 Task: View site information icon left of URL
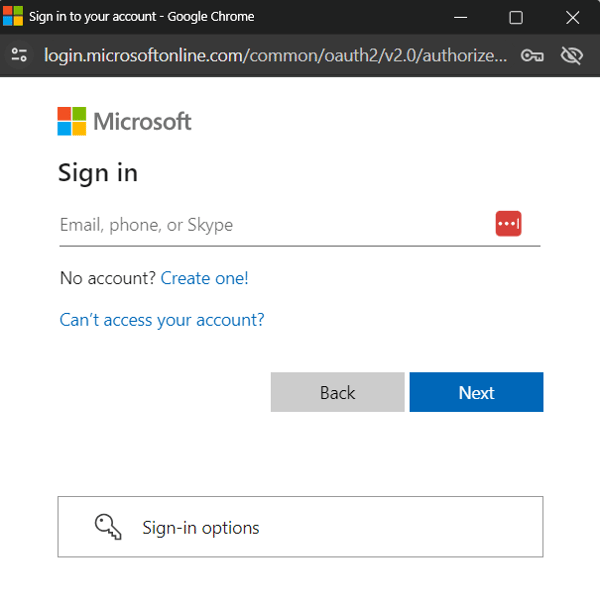(x=18, y=55)
